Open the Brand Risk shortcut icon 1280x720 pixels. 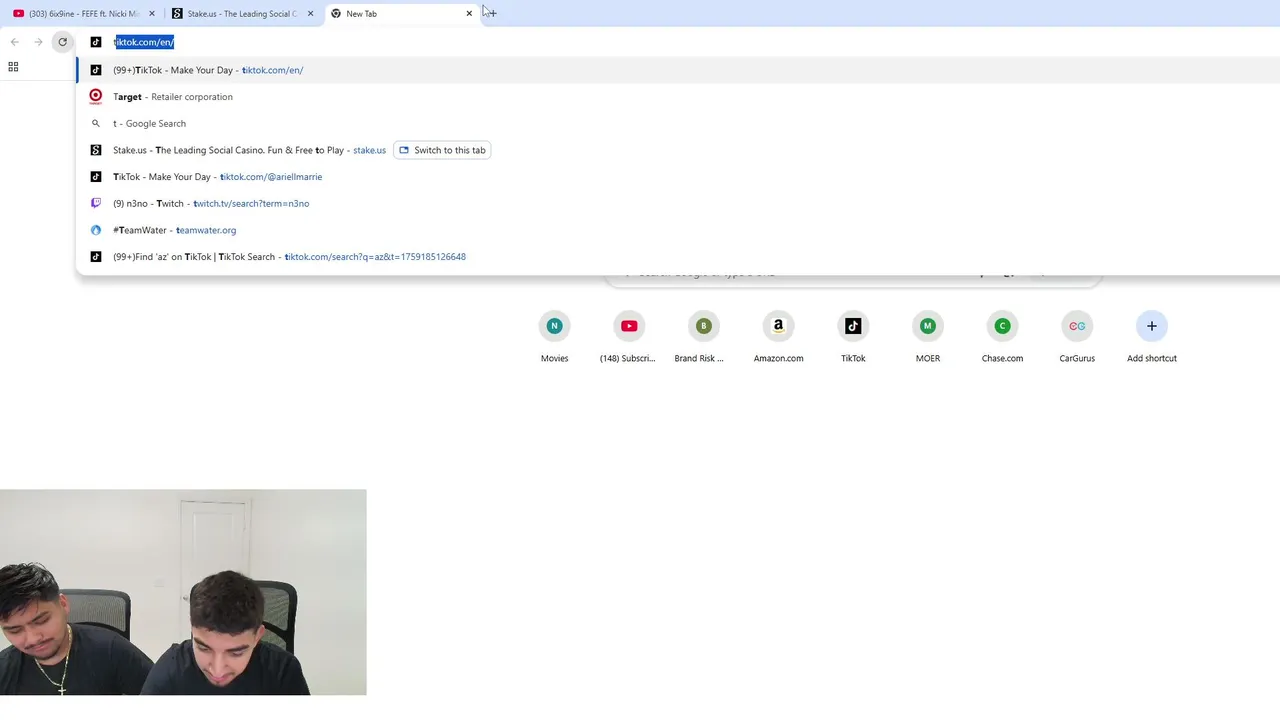coord(703,326)
